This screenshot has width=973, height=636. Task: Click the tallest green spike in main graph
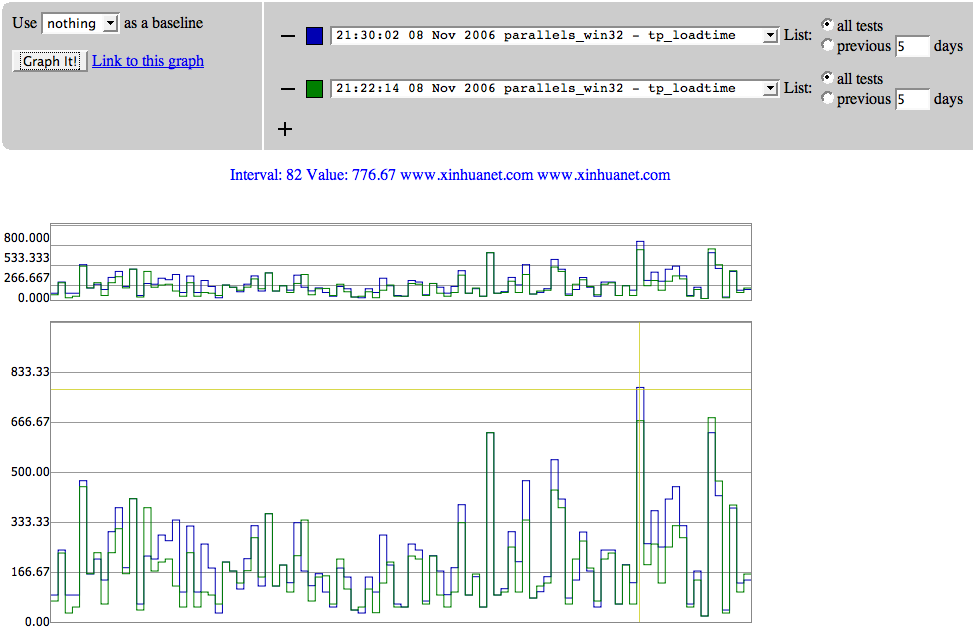tap(711, 419)
